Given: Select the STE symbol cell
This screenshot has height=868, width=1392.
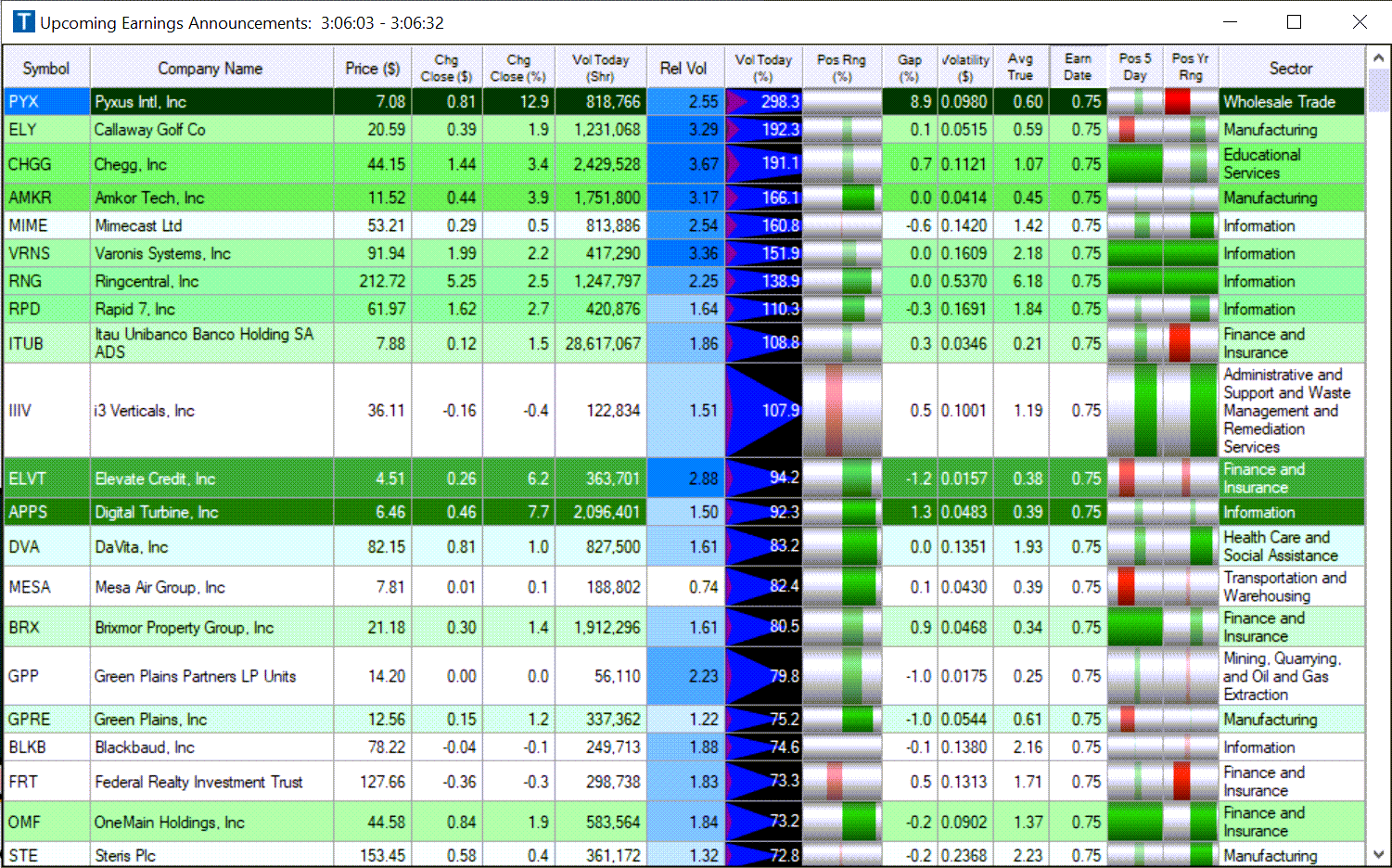Looking at the screenshot, I should click(46, 855).
